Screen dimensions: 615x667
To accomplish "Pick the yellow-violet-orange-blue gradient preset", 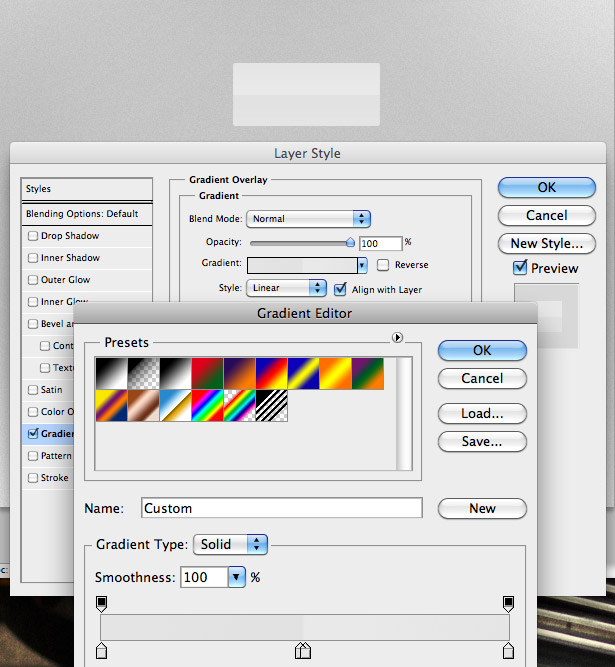I will (x=112, y=405).
